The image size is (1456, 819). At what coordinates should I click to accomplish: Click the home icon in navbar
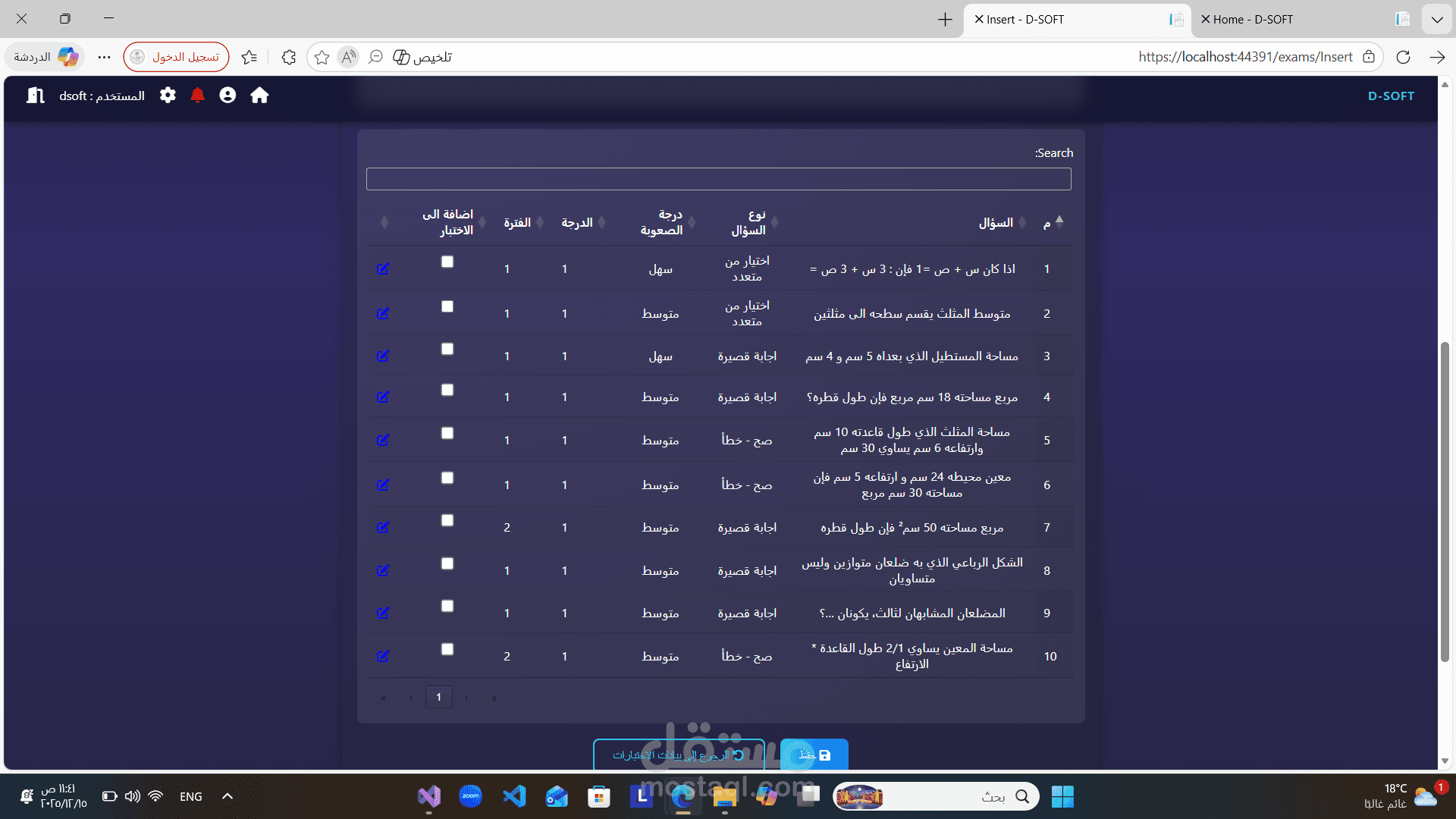coord(259,96)
